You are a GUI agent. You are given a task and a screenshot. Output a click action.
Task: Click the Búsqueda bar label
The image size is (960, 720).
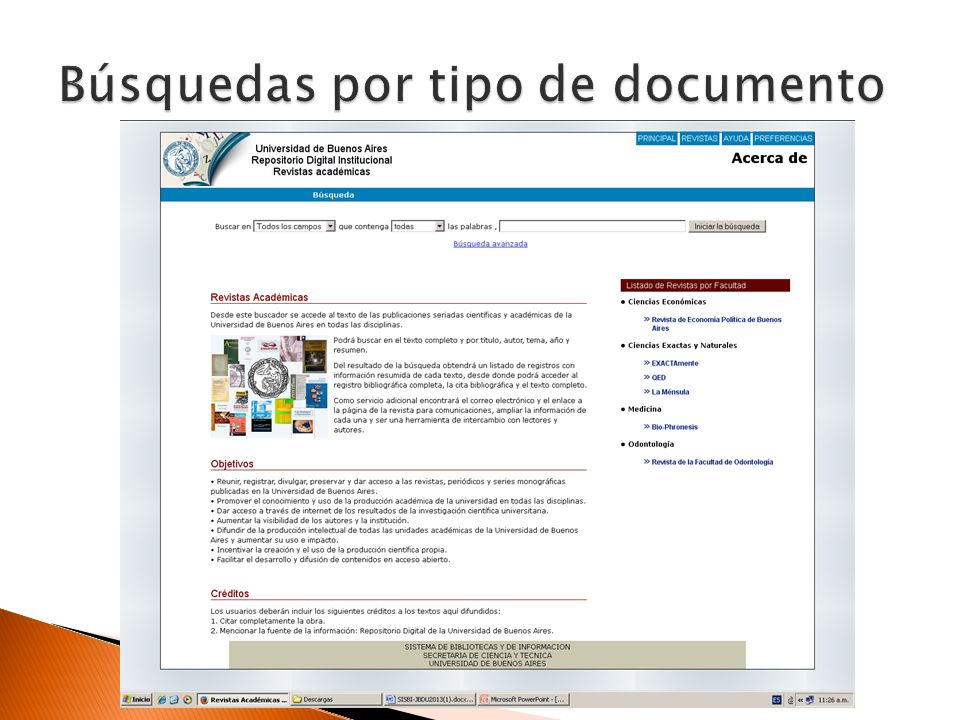pos(333,195)
